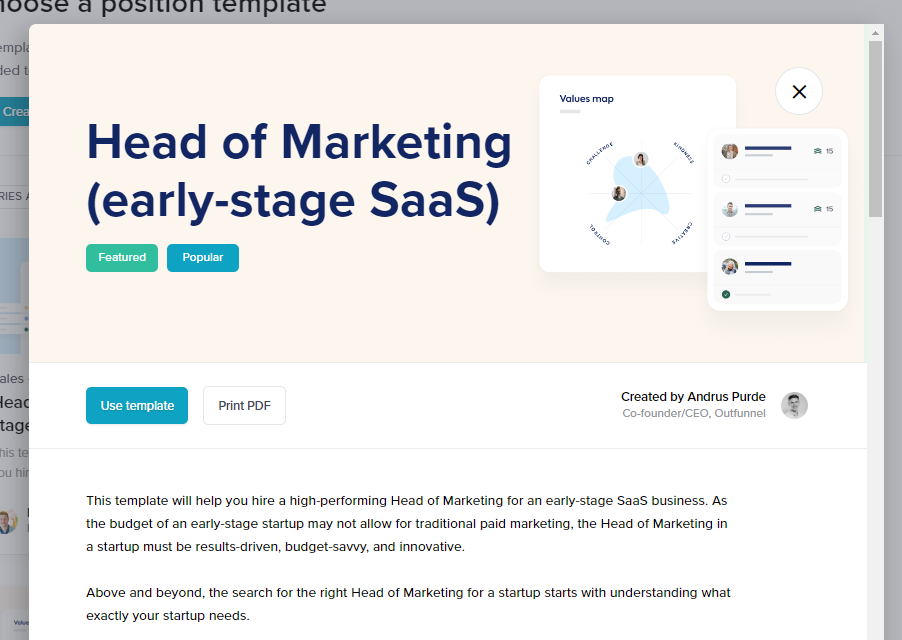Click the Popular badge
This screenshot has width=902, height=640.
point(203,257)
